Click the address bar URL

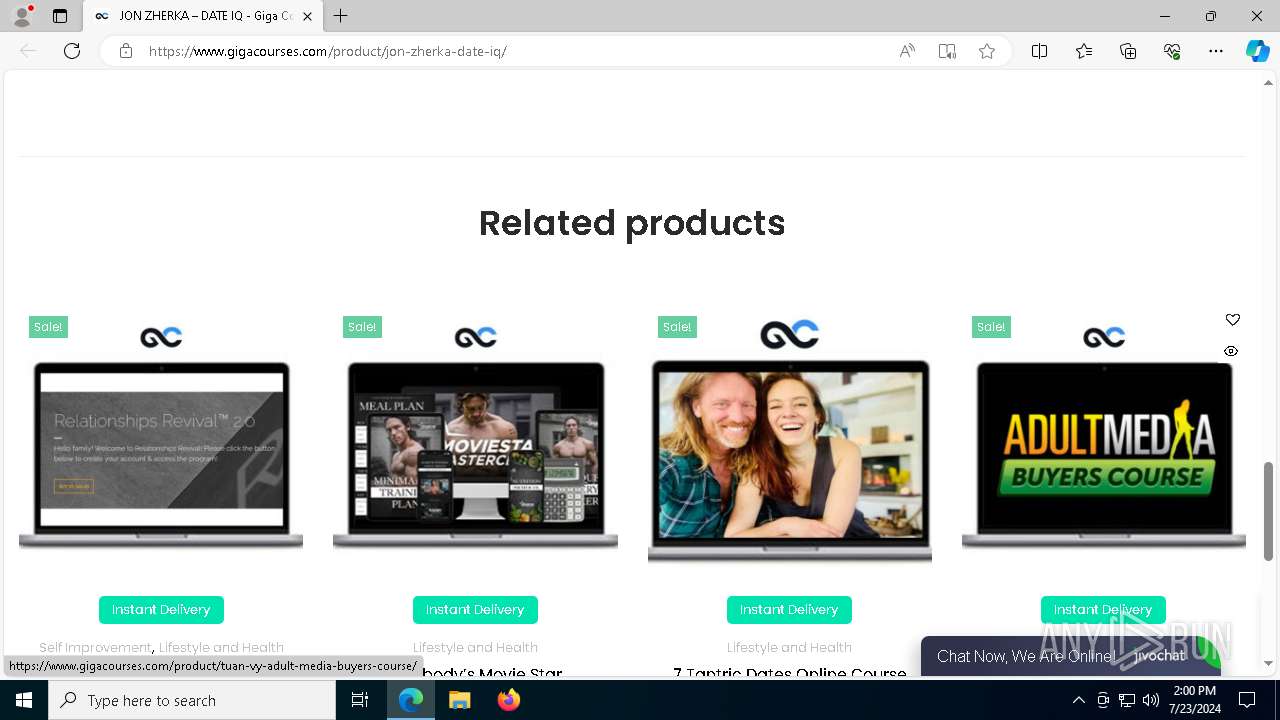328,51
